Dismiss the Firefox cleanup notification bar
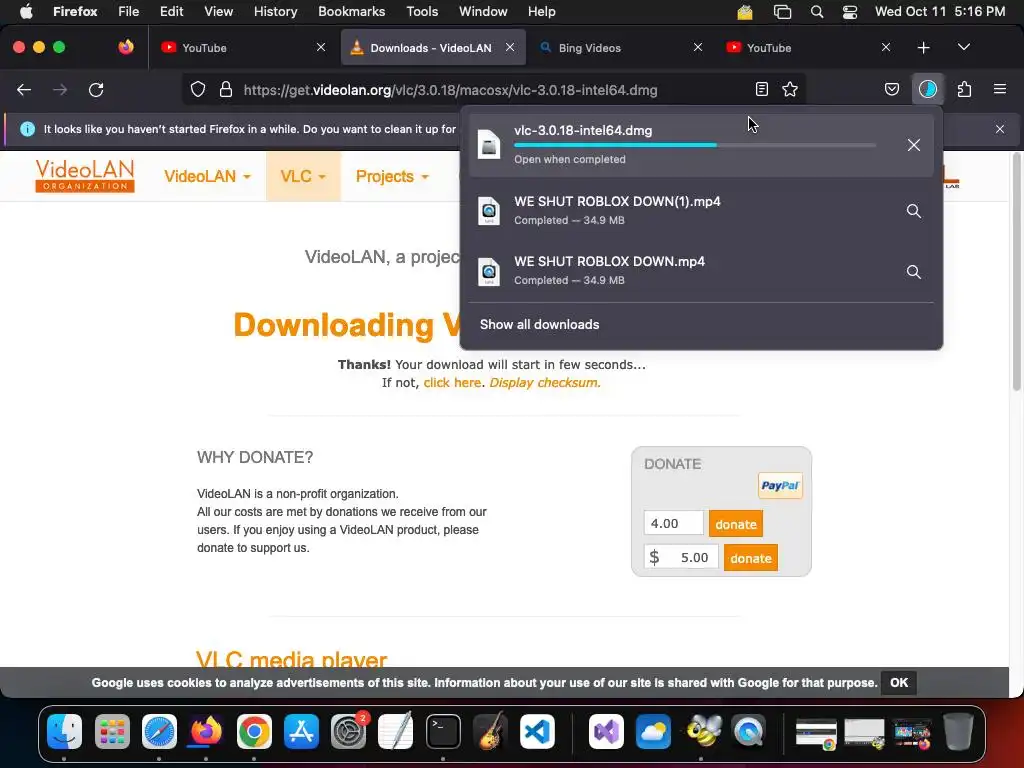This screenshot has height=768, width=1024. point(999,129)
